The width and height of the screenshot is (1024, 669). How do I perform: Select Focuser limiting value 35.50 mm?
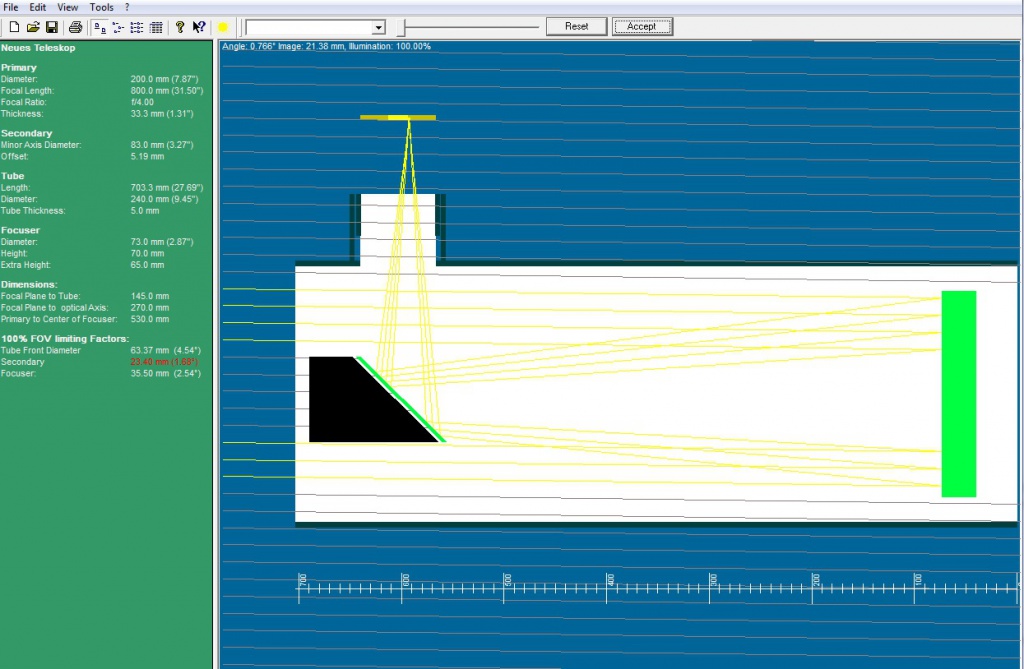click(x=165, y=374)
